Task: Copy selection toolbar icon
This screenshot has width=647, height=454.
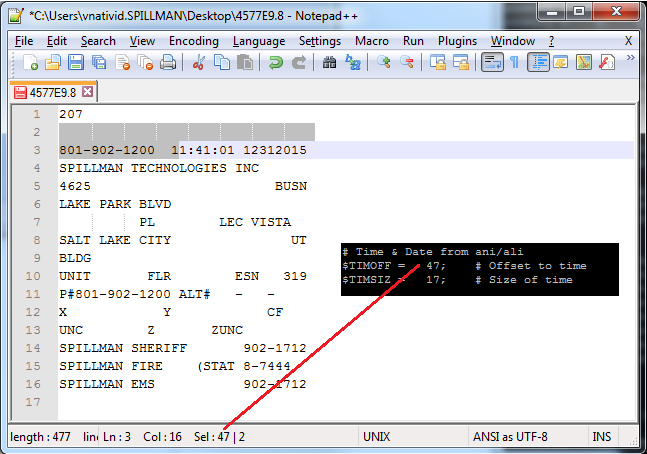Action: pos(222,63)
